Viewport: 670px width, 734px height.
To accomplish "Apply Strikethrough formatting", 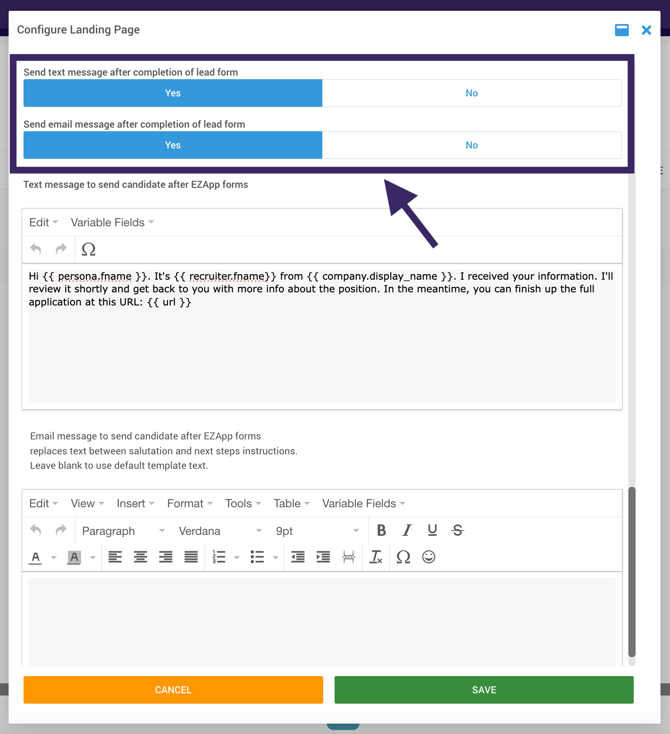I will 458,530.
